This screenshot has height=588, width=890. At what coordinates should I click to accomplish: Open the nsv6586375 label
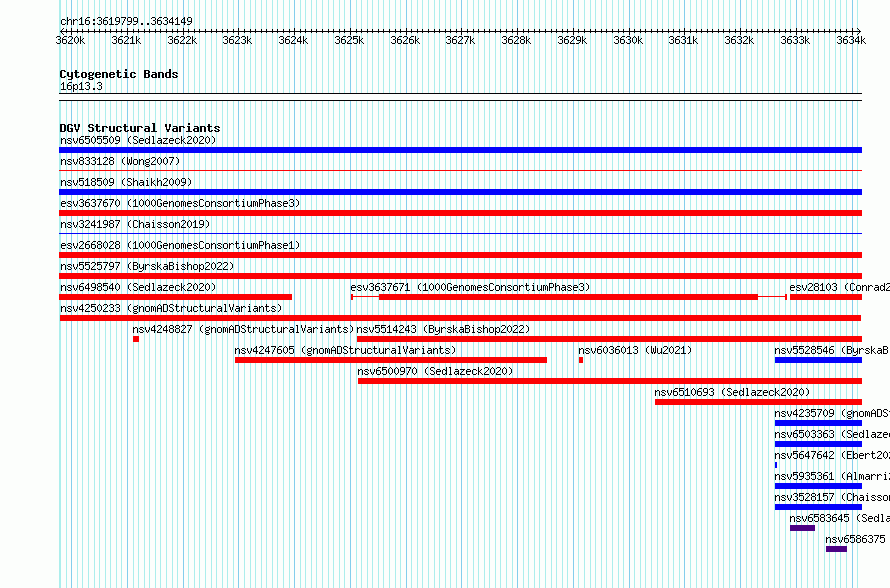tap(855, 539)
